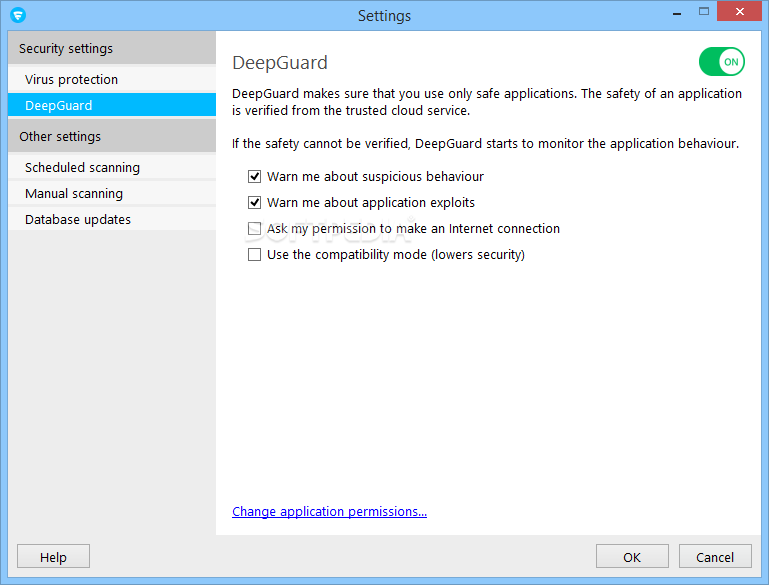Screen dimensions: 769x585
Task: Select DeepGuard in the sidebar
Action: [x=112, y=105]
